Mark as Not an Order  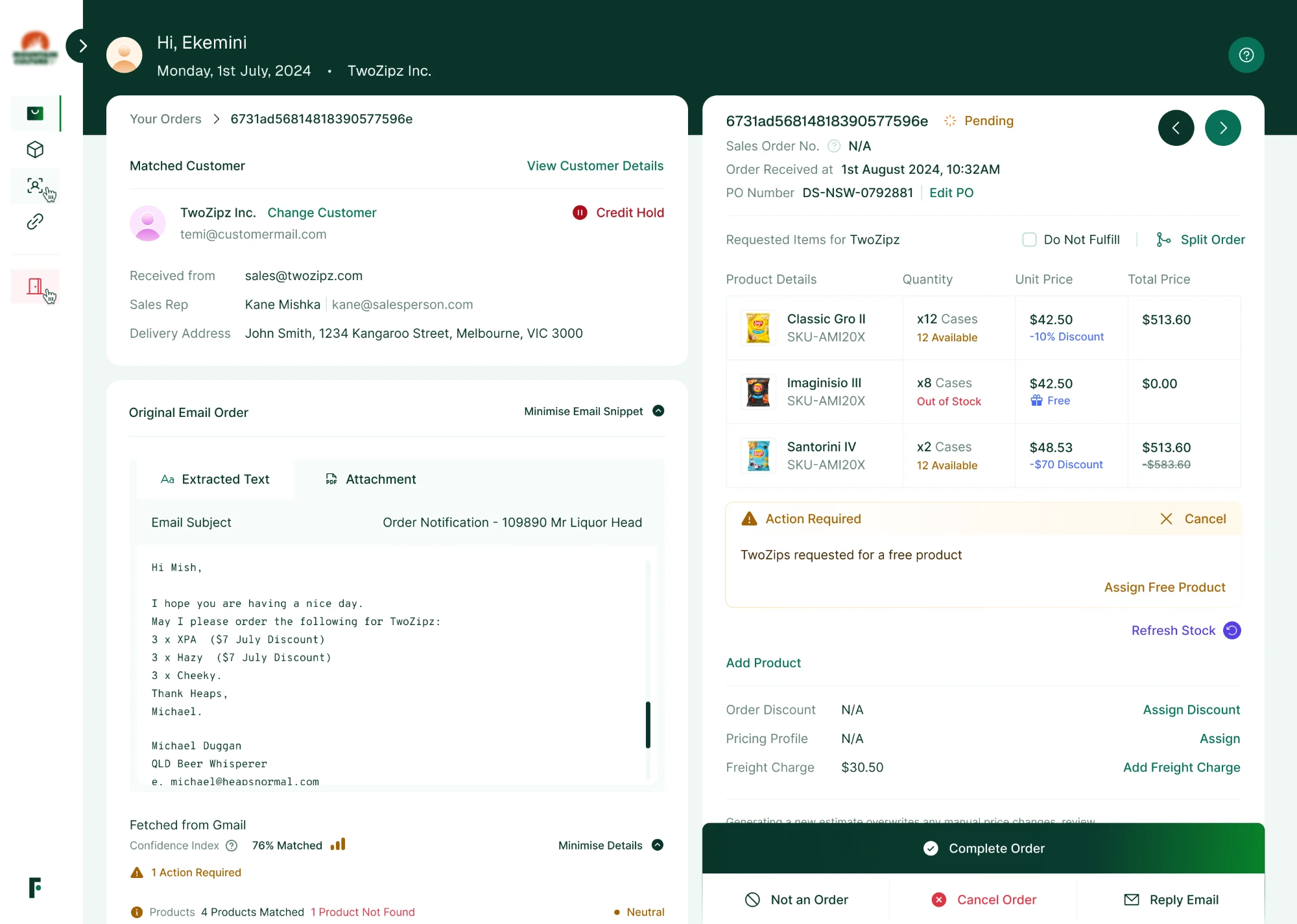pos(796,900)
